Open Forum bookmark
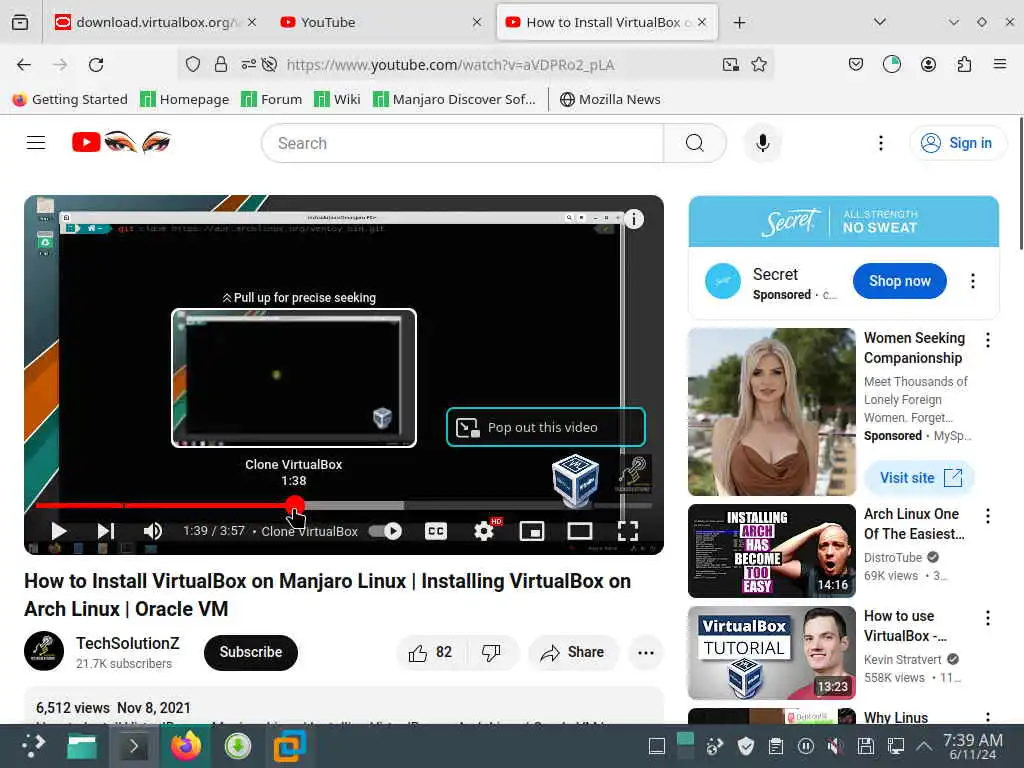 pos(272,99)
